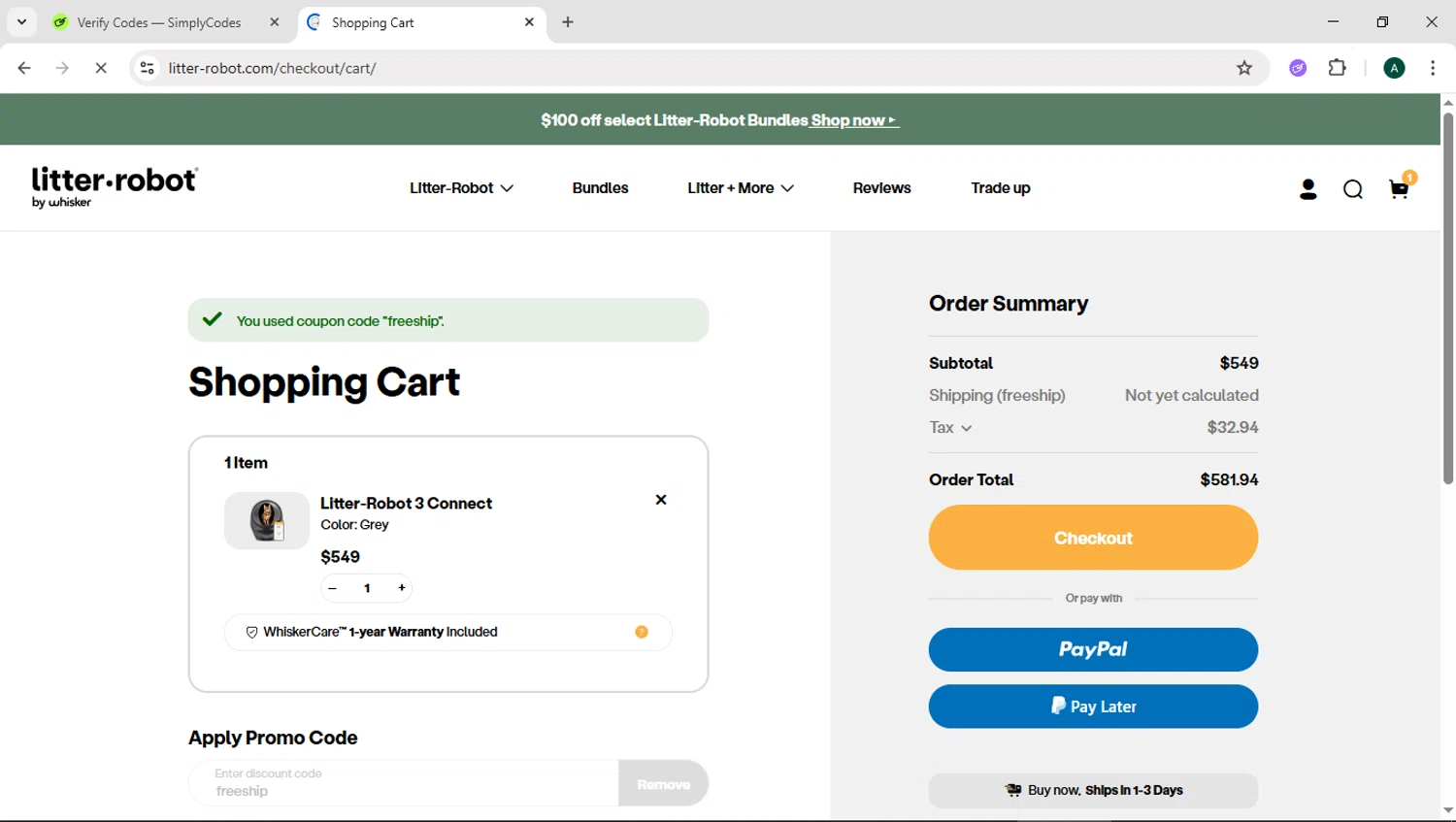Click the Litter-Robot 3 Connect product thumbnail
Screen dimensions: 1456x822
(x=267, y=520)
